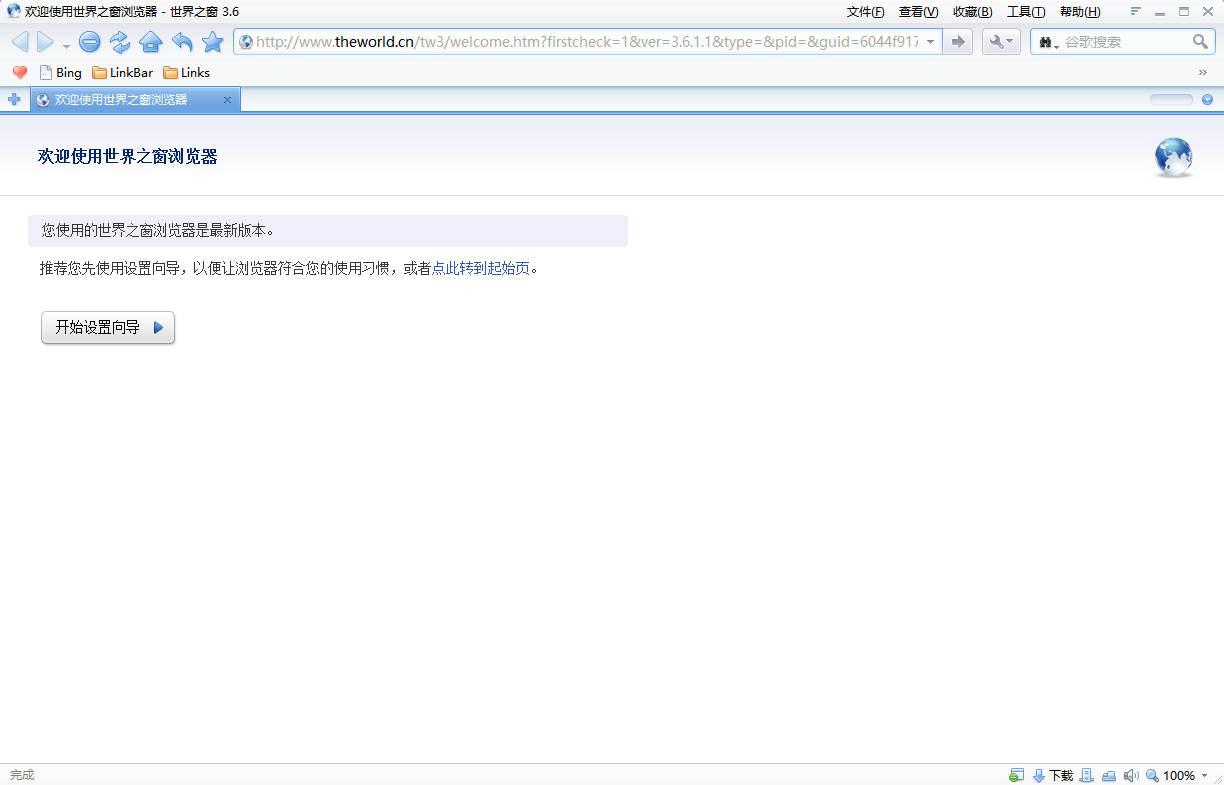Open the back/forward history dropdown

coord(66,45)
